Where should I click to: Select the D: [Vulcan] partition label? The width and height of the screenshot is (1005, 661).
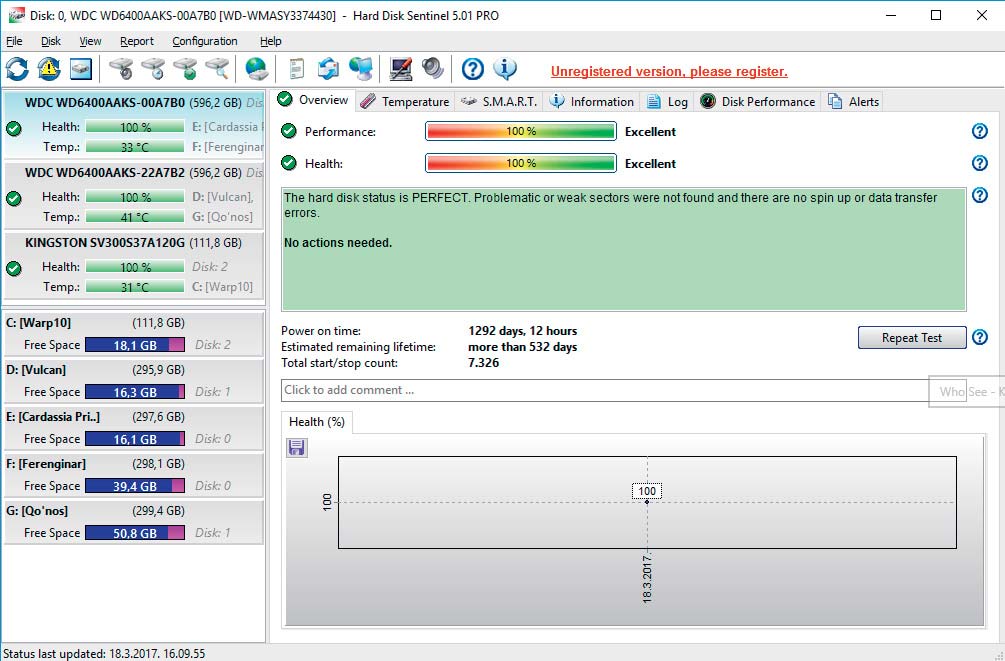pos(36,370)
